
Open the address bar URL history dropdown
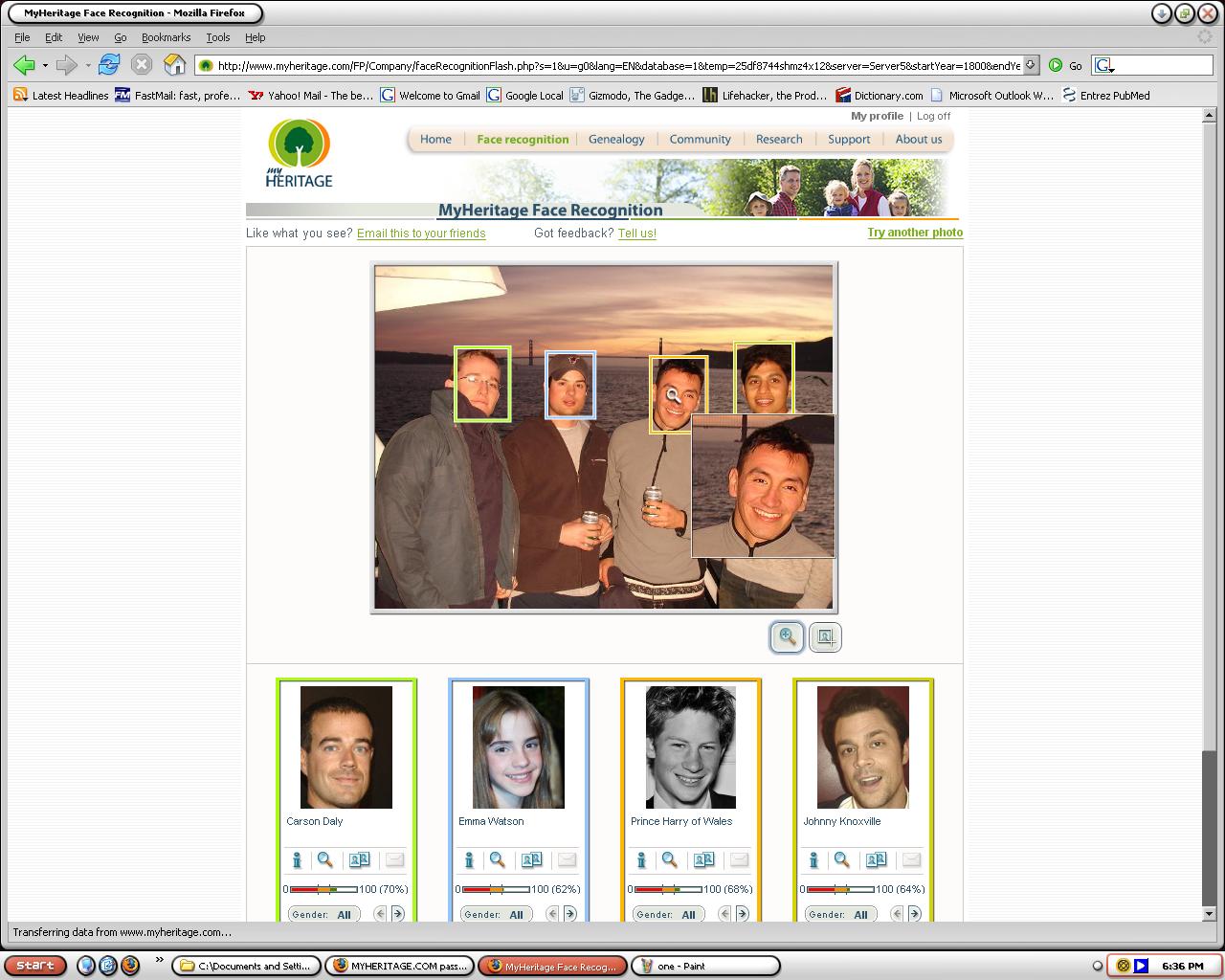pyautogui.click(x=1031, y=65)
